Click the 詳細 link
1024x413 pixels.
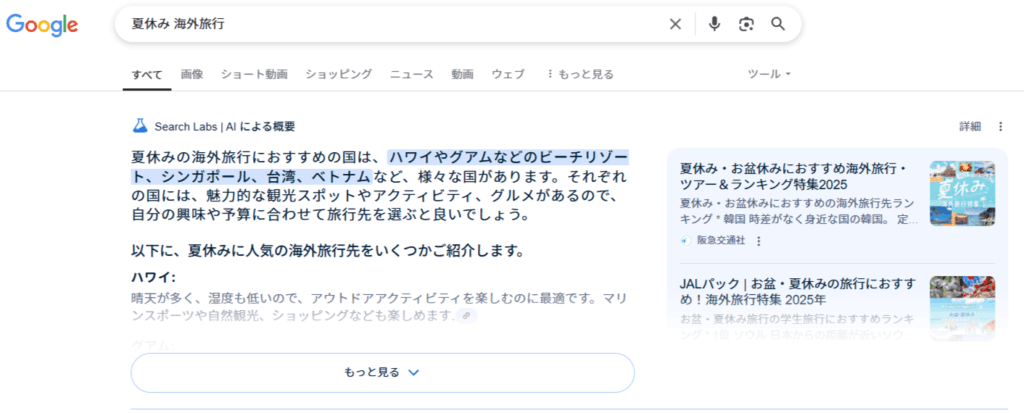[970, 127]
